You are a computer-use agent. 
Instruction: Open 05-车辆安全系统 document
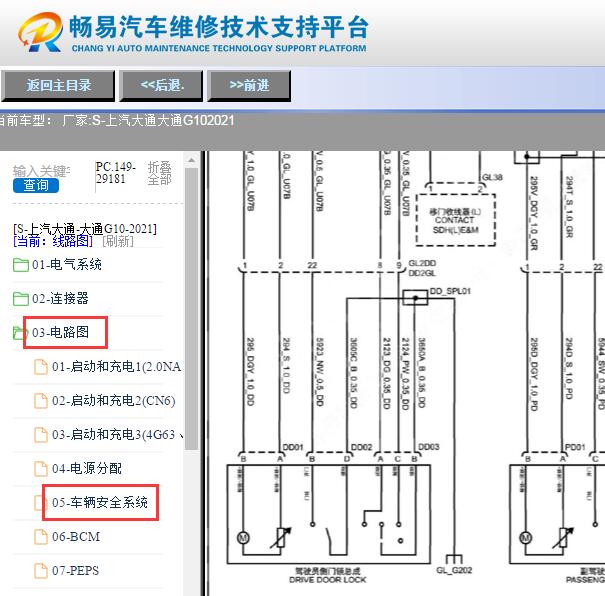point(100,502)
